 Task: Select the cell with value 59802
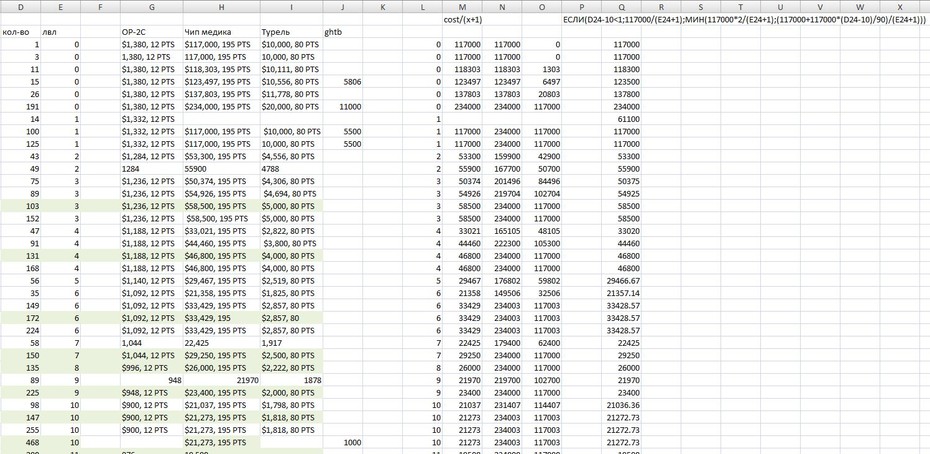tap(542, 281)
